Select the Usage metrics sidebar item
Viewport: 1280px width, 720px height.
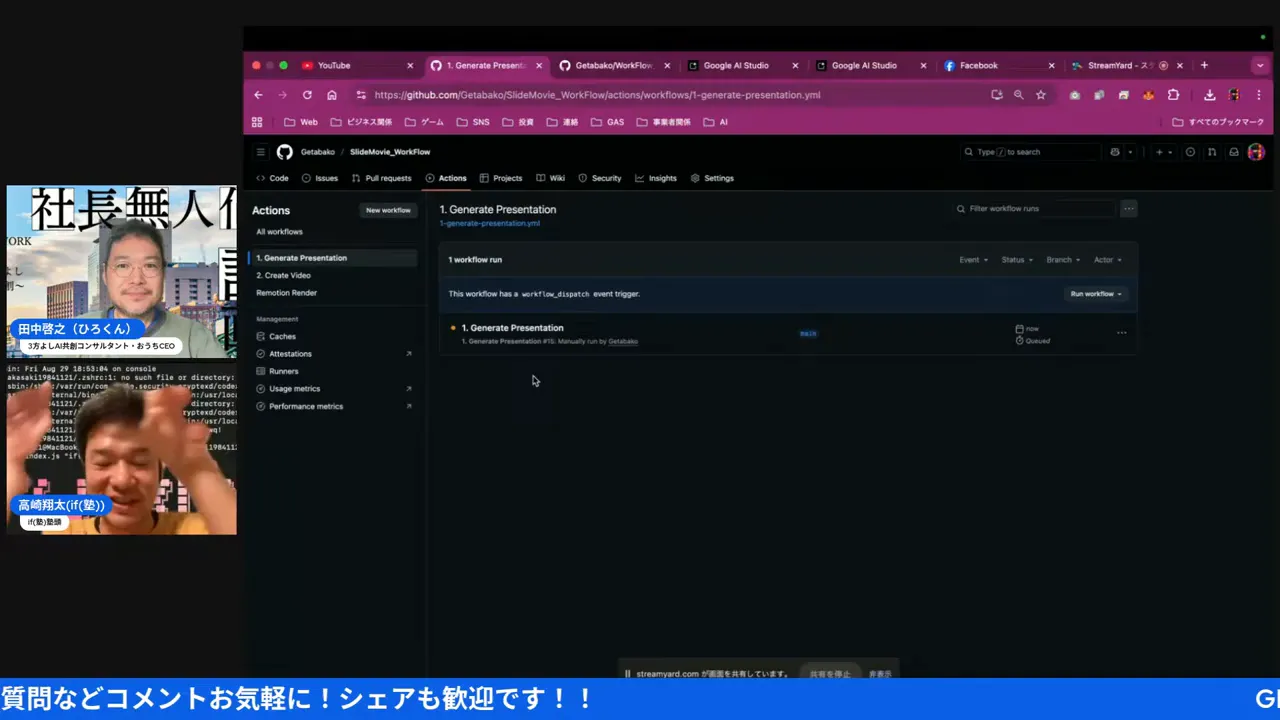coord(294,388)
